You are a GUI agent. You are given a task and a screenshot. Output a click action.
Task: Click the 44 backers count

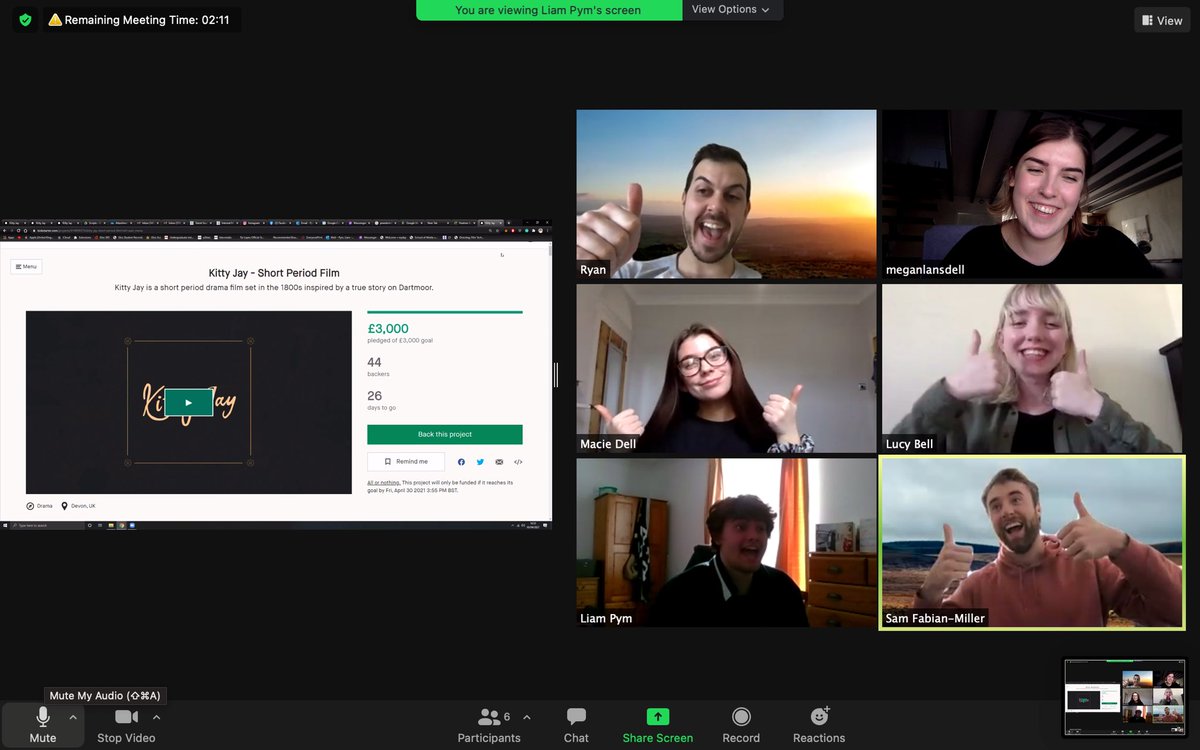pos(374,362)
